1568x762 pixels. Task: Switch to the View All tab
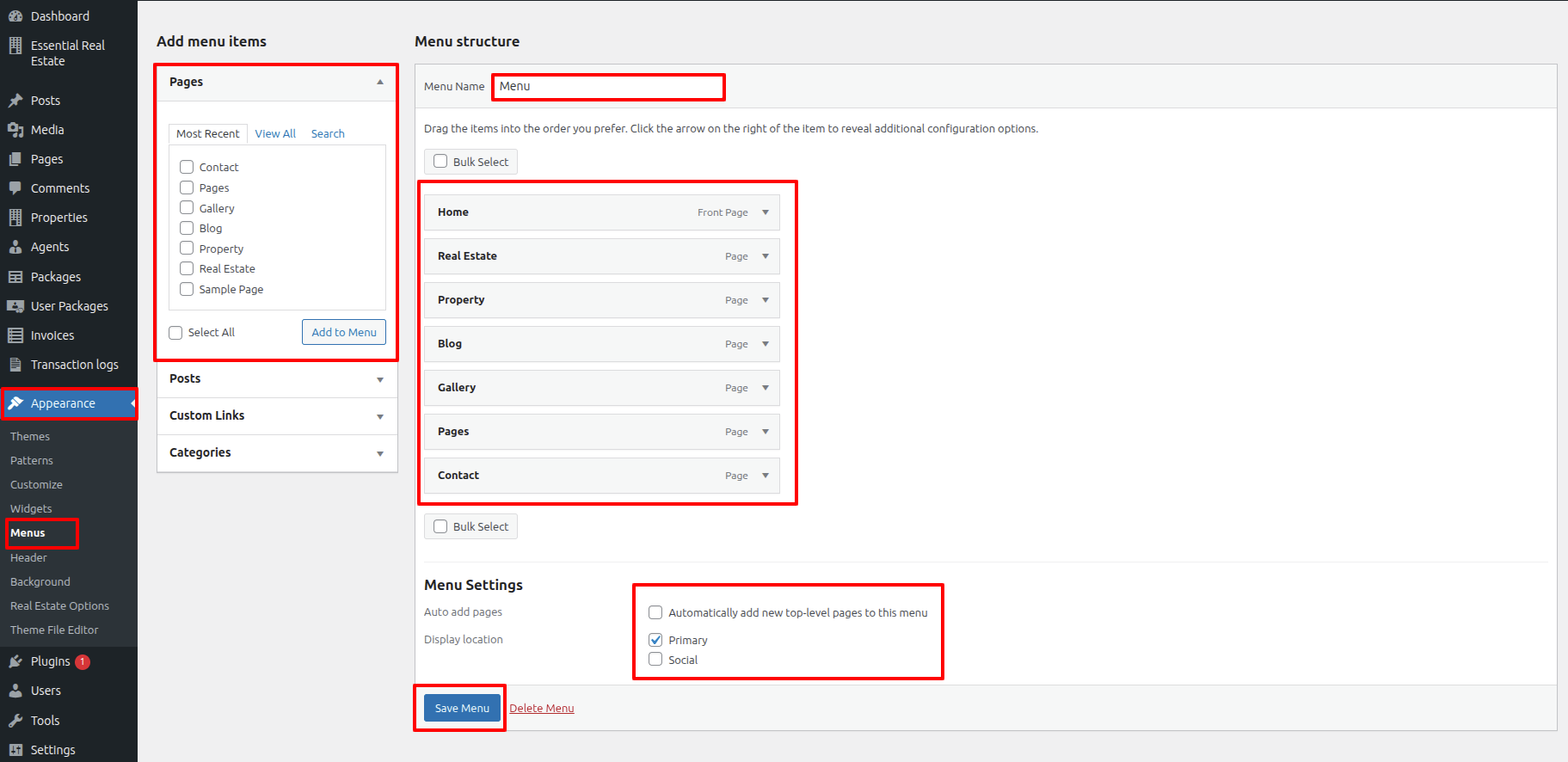(x=275, y=133)
